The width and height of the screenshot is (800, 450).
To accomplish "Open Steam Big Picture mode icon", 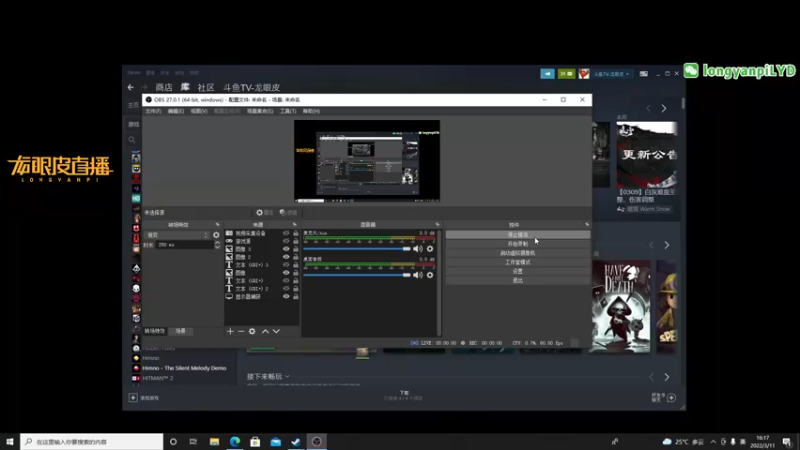I will click(x=644, y=74).
